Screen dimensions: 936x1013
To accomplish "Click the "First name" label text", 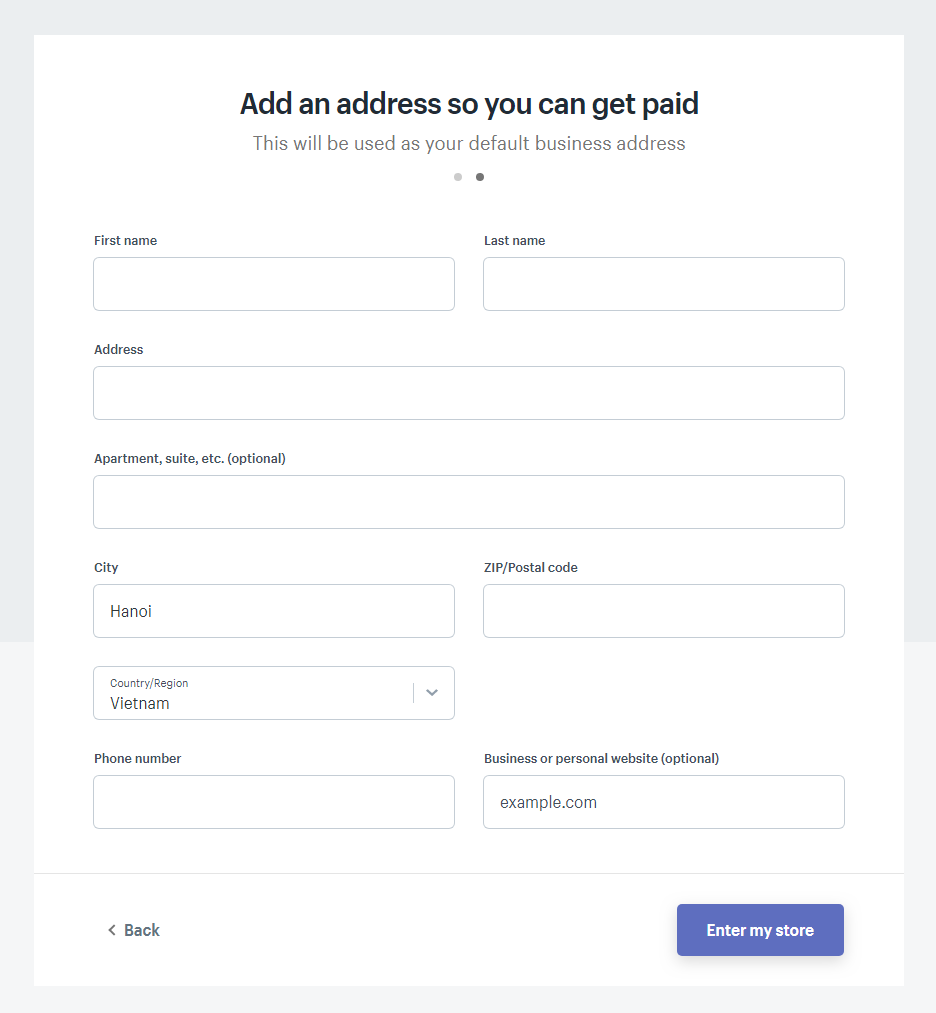I will (x=126, y=241).
